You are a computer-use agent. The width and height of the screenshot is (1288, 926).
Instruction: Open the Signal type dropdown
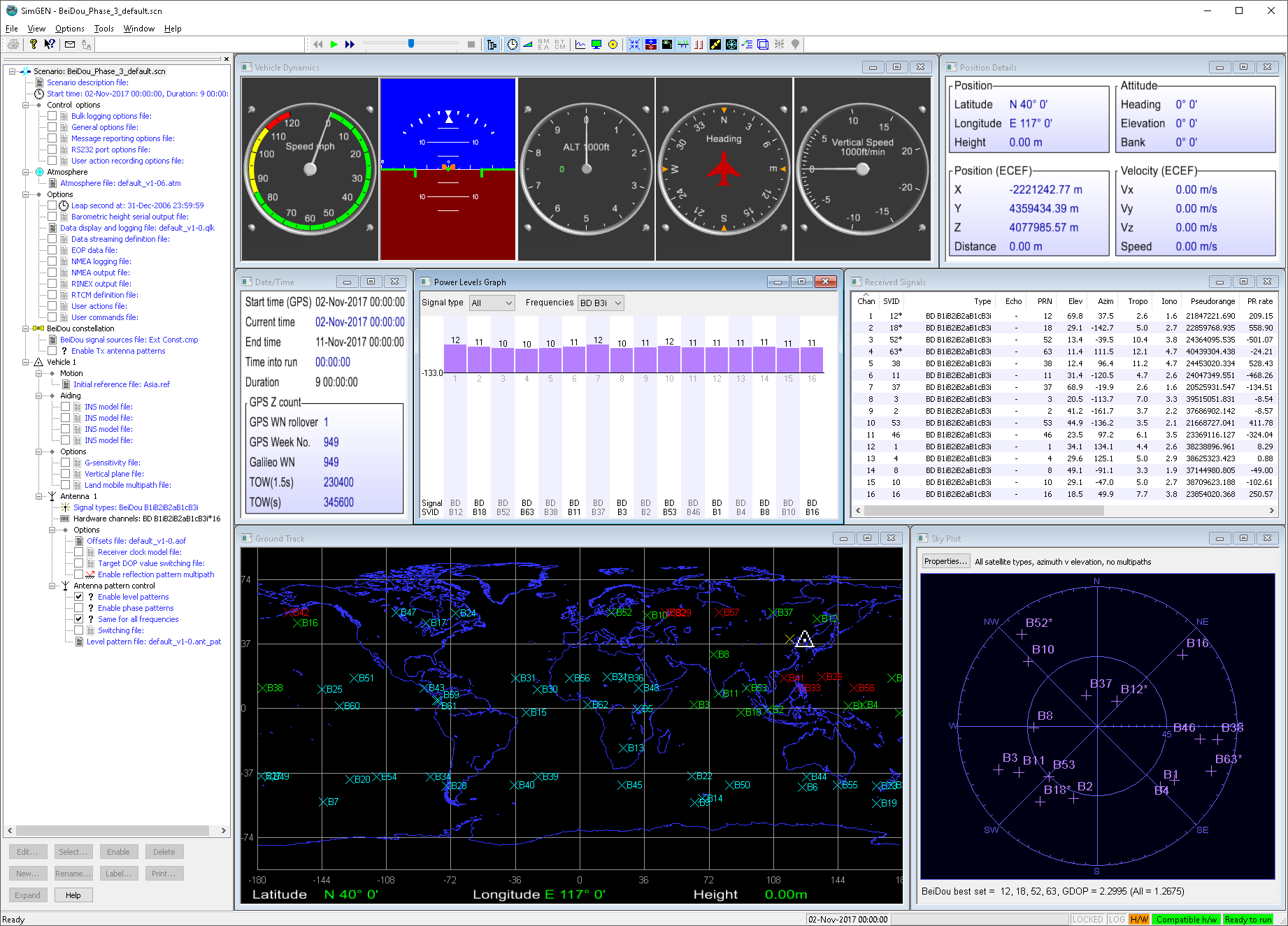click(492, 303)
